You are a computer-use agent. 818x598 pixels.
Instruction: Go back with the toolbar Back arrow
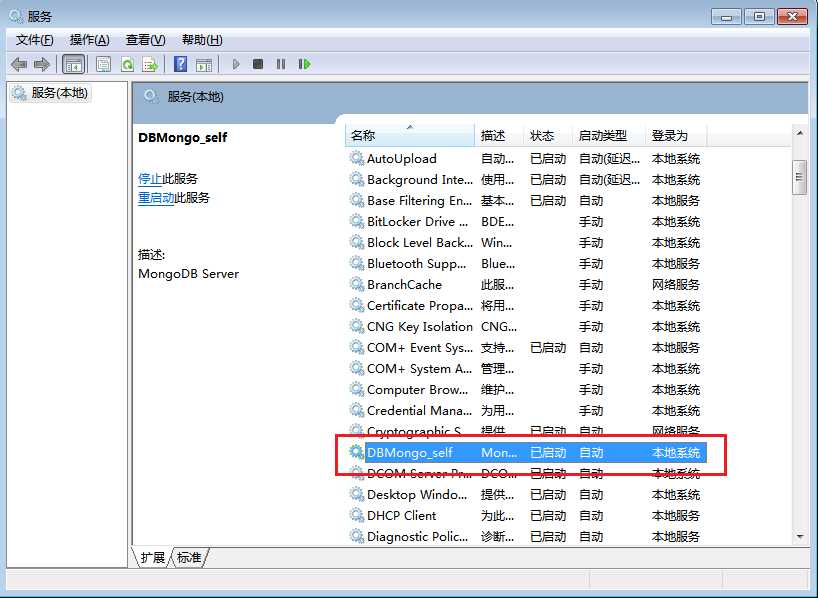pyautogui.click(x=19, y=64)
